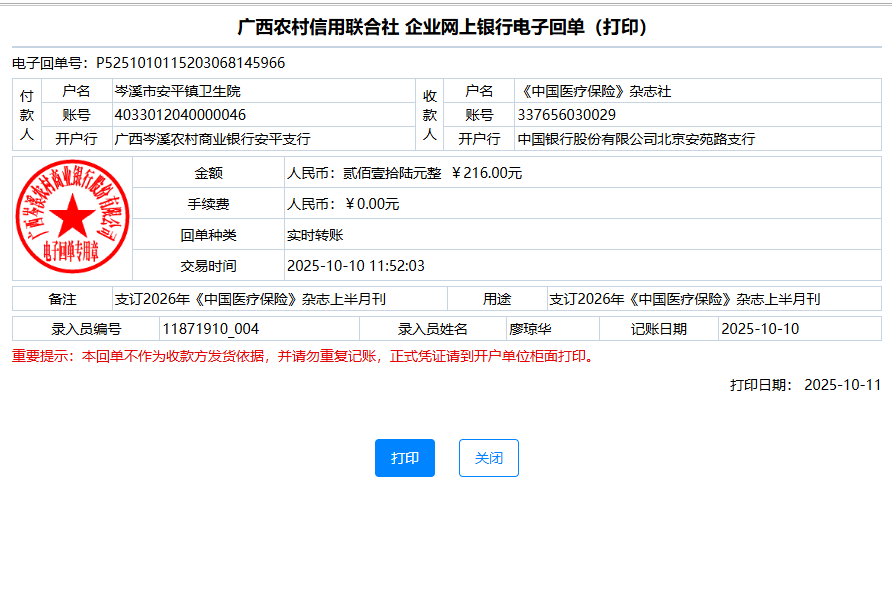Click transaction time 2025-10-10 11:52:03
892x591 pixels.
(x=356, y=266)
